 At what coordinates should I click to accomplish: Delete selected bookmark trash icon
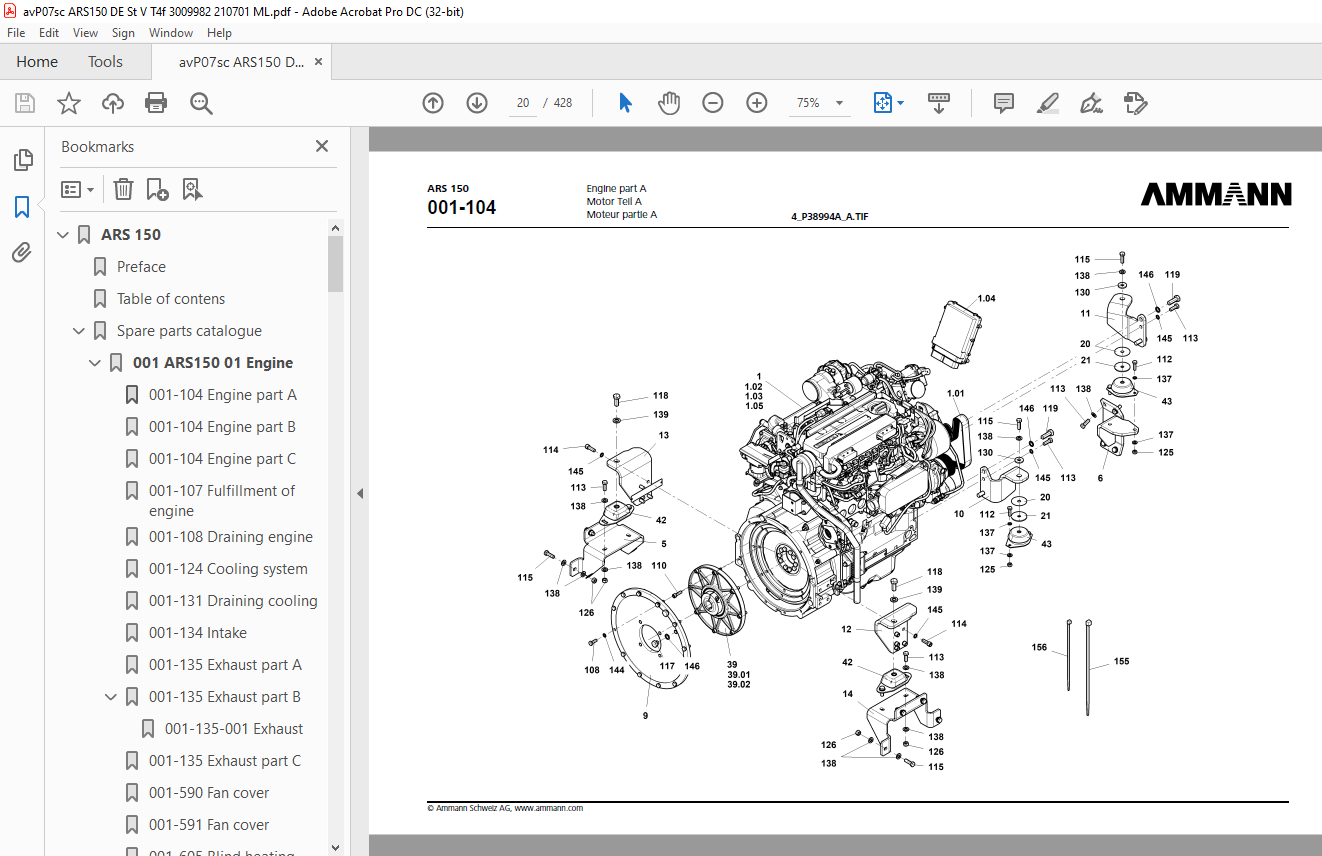tap(123, 189)
